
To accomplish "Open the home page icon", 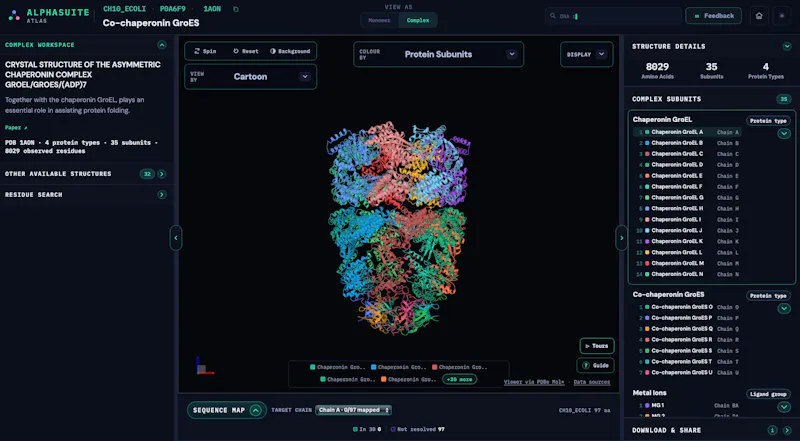I will pyautogui.click(x=759, y=16).
